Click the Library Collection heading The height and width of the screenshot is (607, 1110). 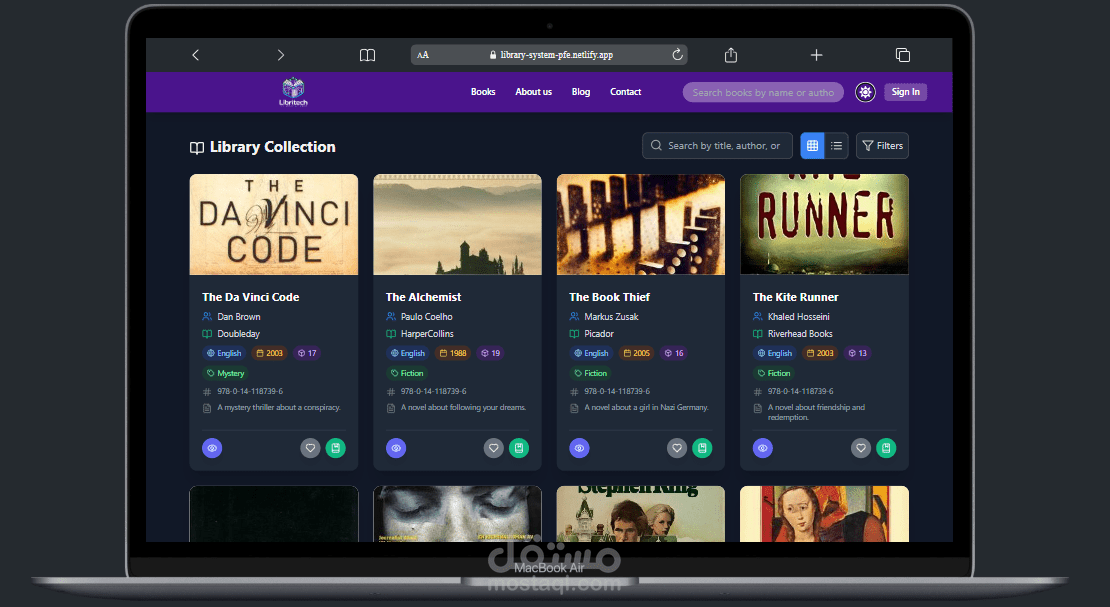point(273,147)
